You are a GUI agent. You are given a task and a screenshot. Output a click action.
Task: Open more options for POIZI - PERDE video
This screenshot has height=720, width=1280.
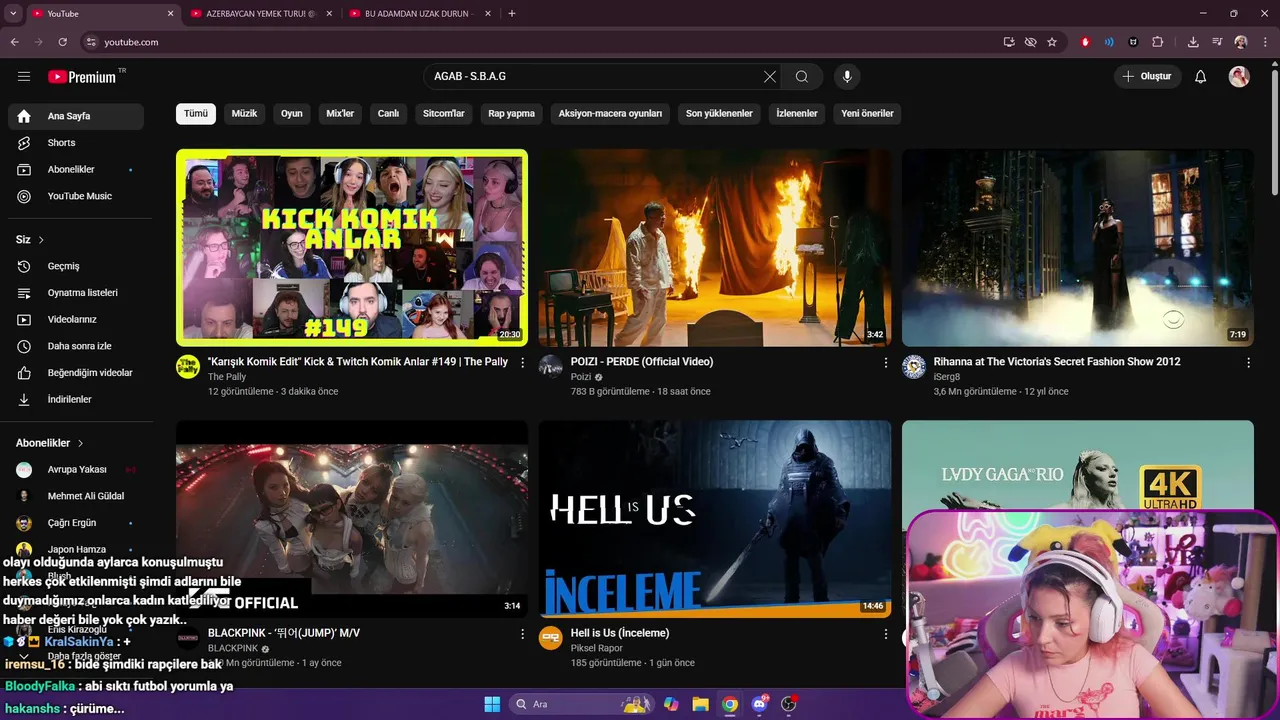pyautogui.click(x=885, y=363)
